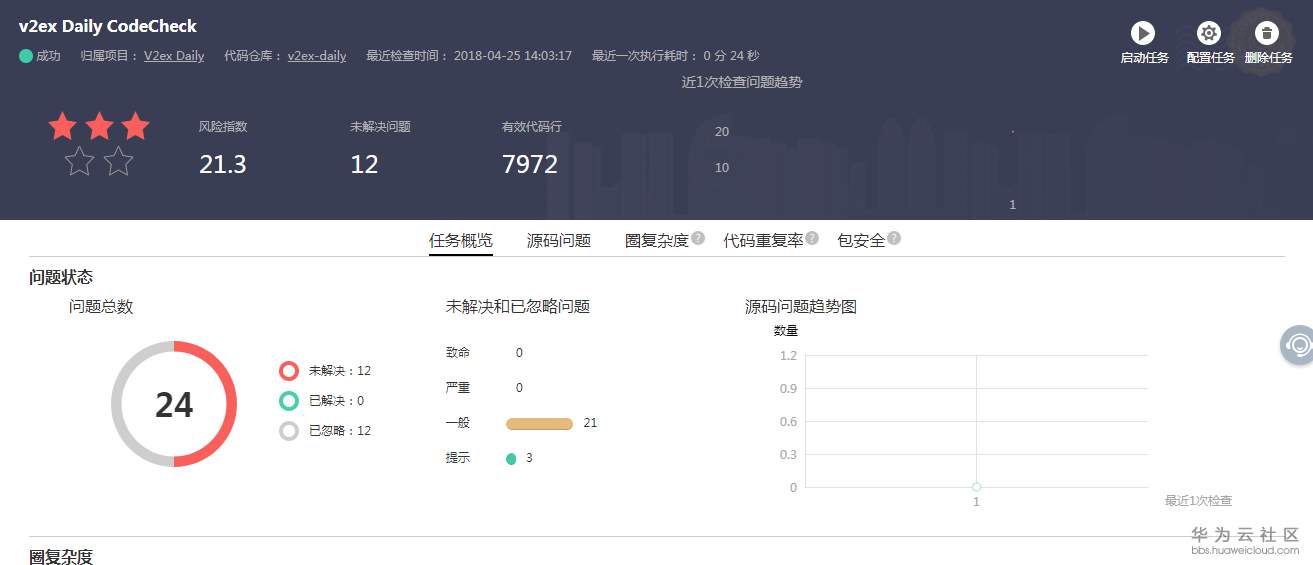
Task: Open the v2ex-daily repository link
Action: 317,56
